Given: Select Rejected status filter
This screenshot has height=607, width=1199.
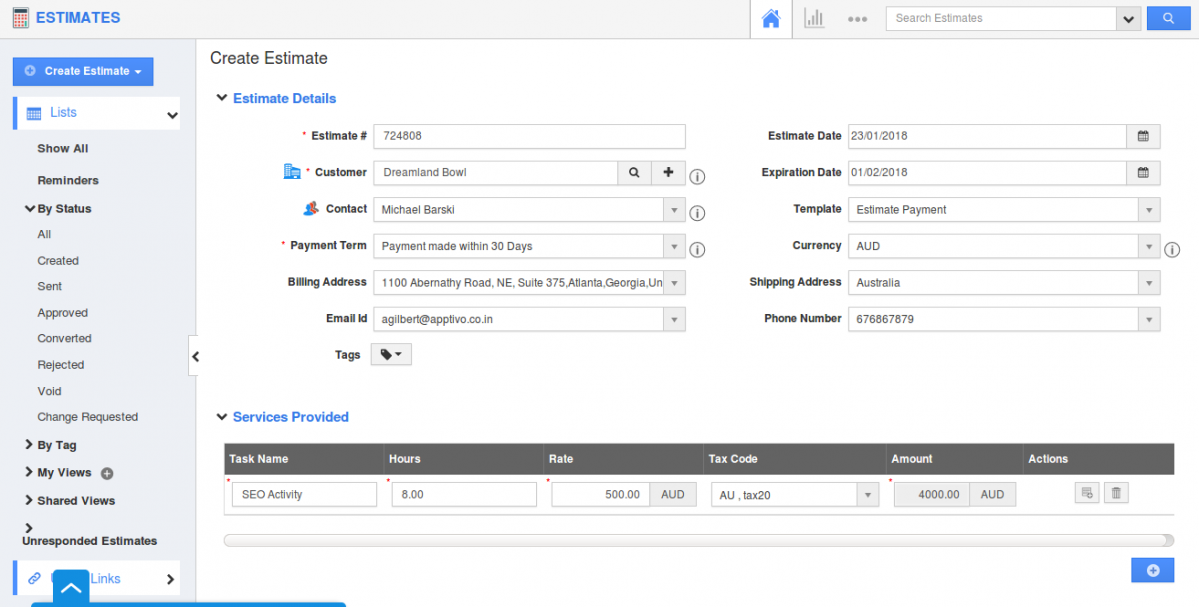Looking at the screenshot, I should (60, 365).
